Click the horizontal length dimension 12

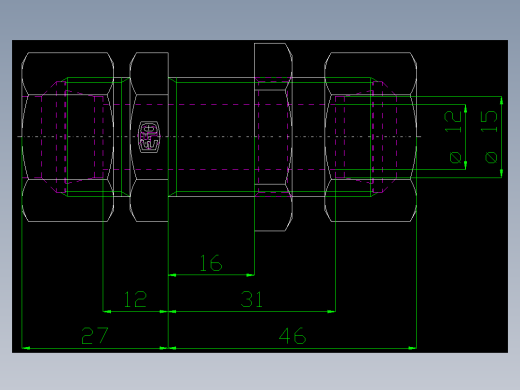135,299
